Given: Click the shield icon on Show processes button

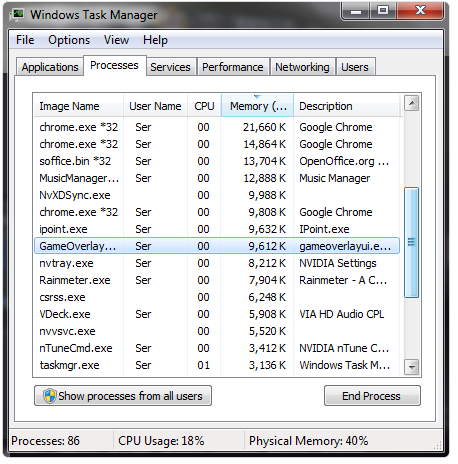Looking at the screenshot, I should click(x=50, y=396).
